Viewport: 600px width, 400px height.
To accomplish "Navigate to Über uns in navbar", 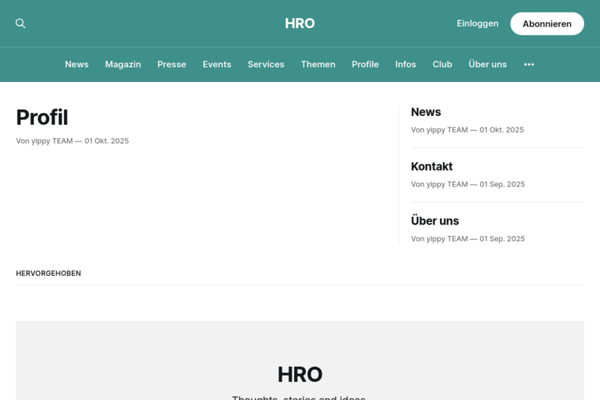I will pos(487,64).
